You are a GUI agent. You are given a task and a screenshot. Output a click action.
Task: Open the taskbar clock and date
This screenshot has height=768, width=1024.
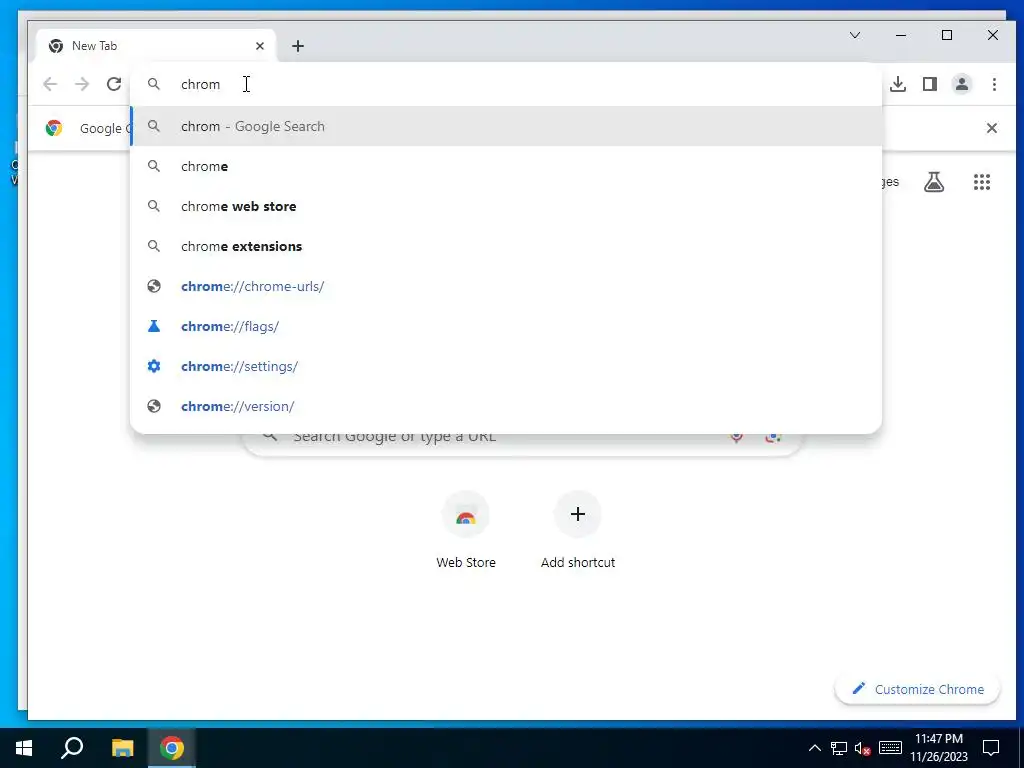pos(938,748)
